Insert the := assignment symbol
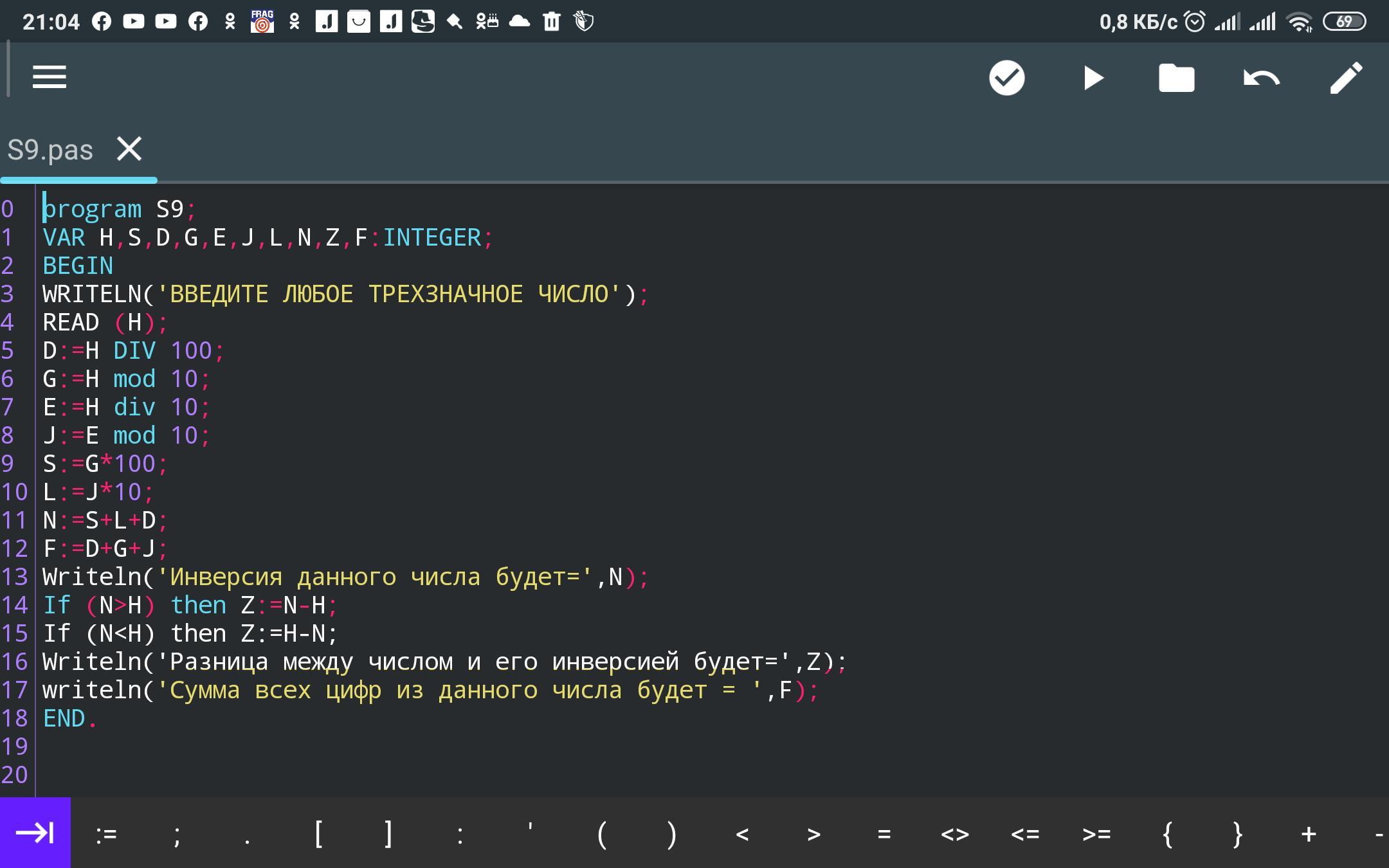Image resolution: width=1389 pixels, height=868 pixels. point(106,834)
